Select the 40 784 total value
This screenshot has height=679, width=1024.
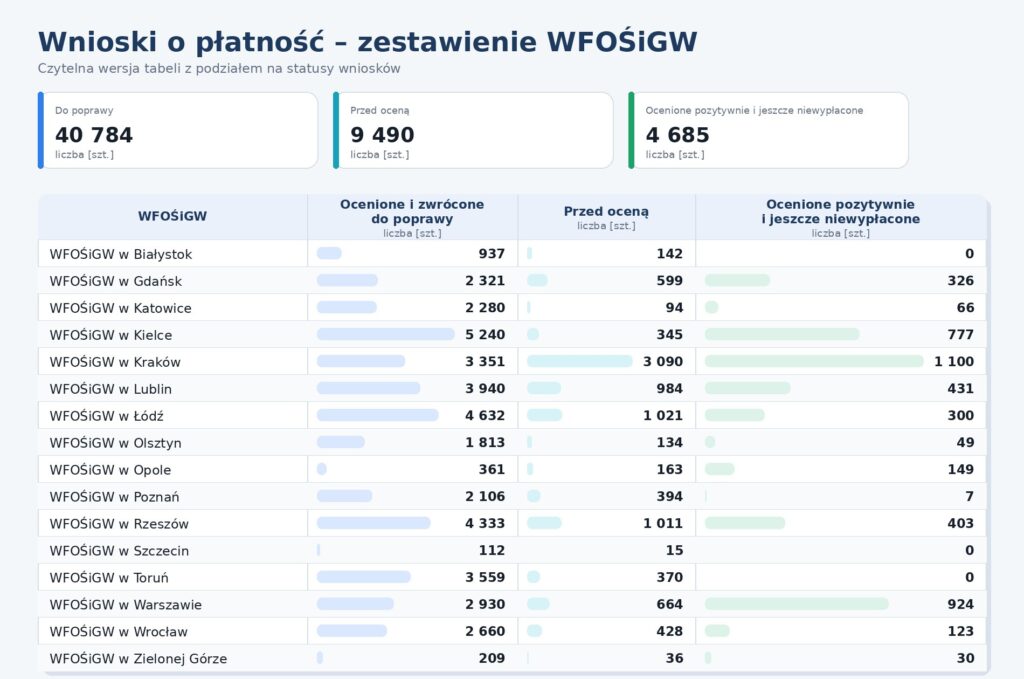click(x=94, y=134)
